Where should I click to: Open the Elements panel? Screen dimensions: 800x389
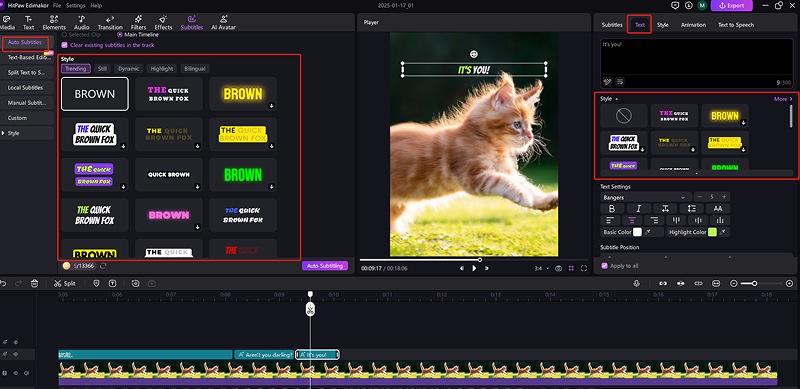click(x=54, y=23)
